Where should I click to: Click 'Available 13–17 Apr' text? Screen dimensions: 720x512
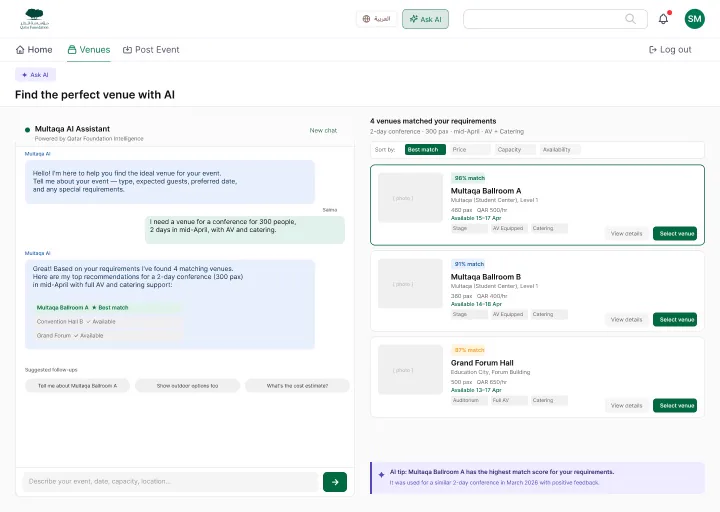click(x=476, y=390)
